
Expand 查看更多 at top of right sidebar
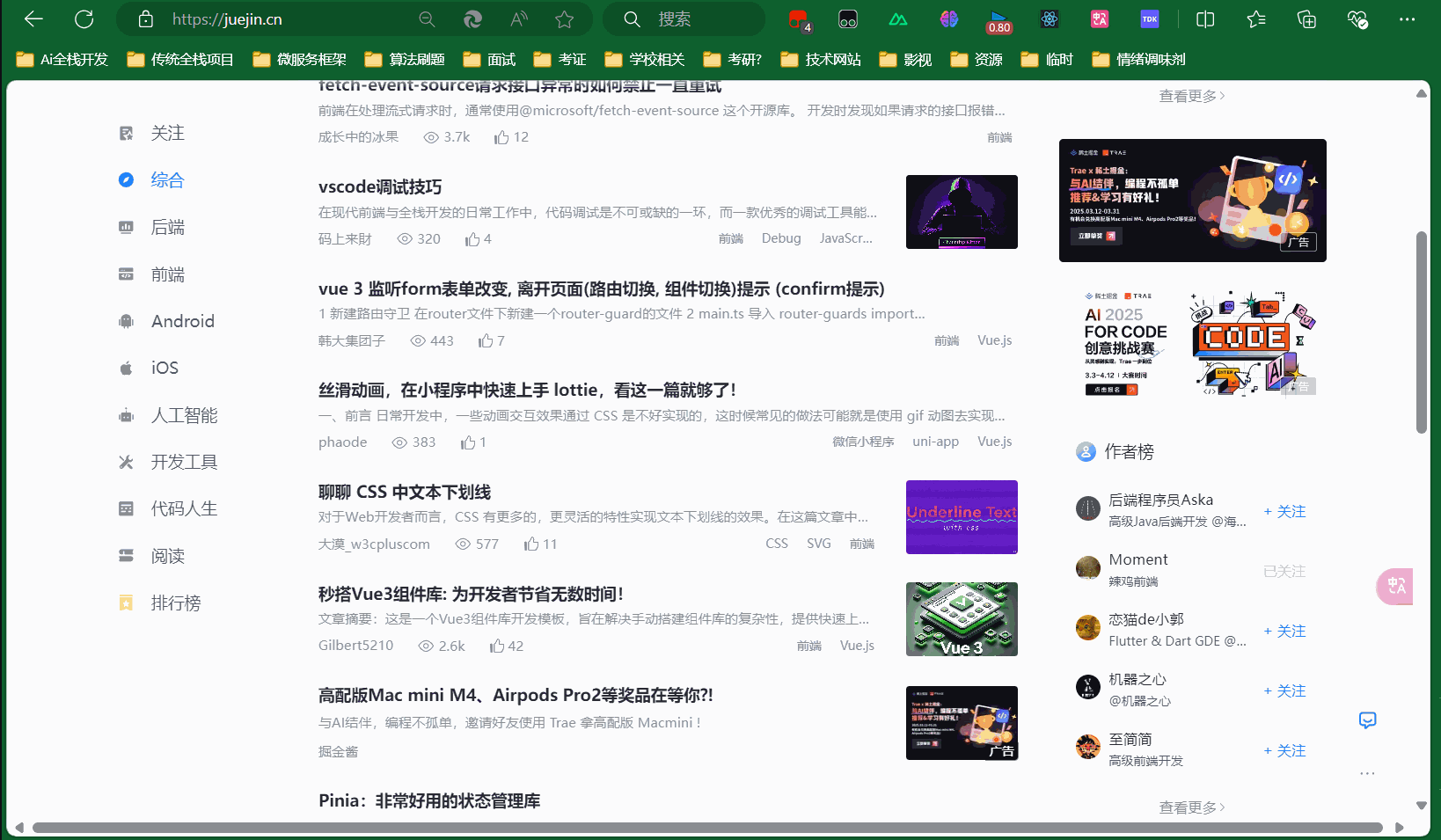coord(1192,96)
